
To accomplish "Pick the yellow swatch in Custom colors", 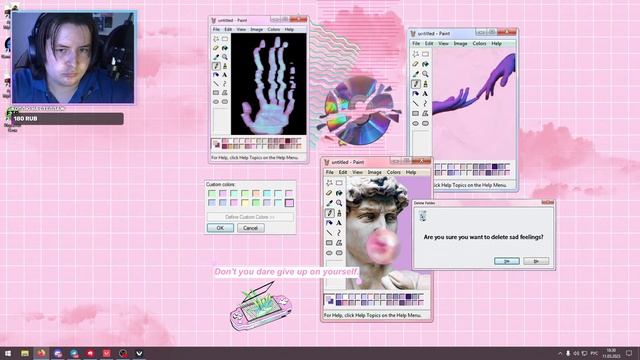I will (x=245, y=202).
